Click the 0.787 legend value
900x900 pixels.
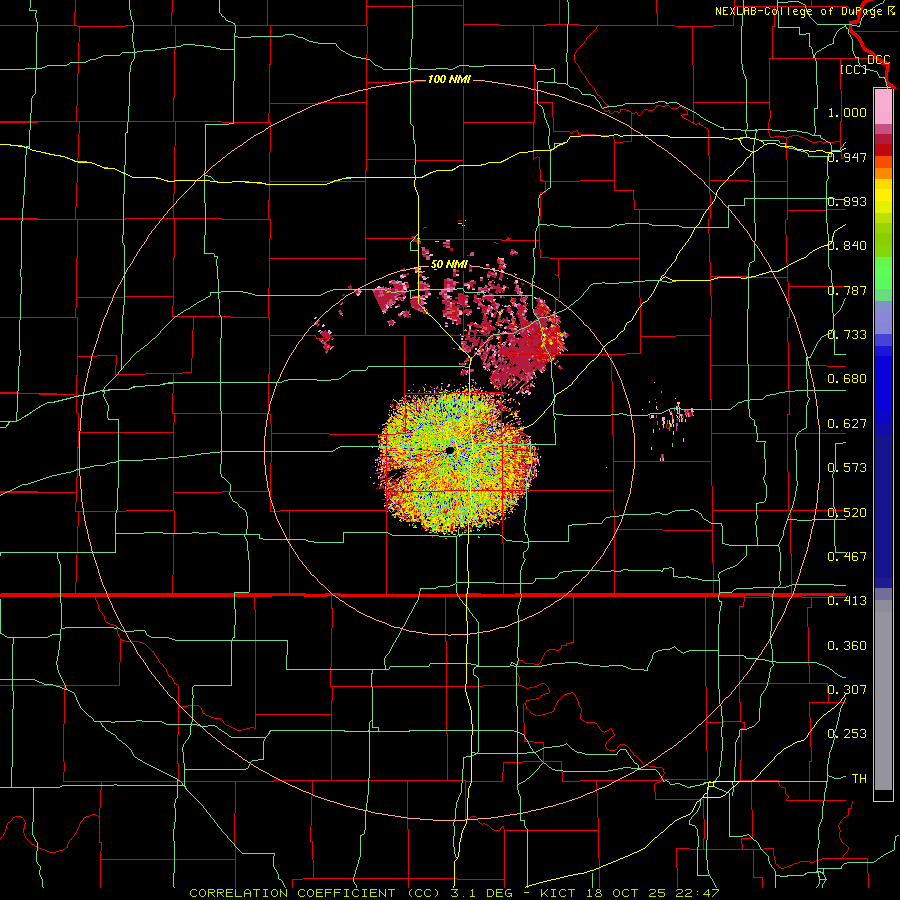tap(847, 290)
